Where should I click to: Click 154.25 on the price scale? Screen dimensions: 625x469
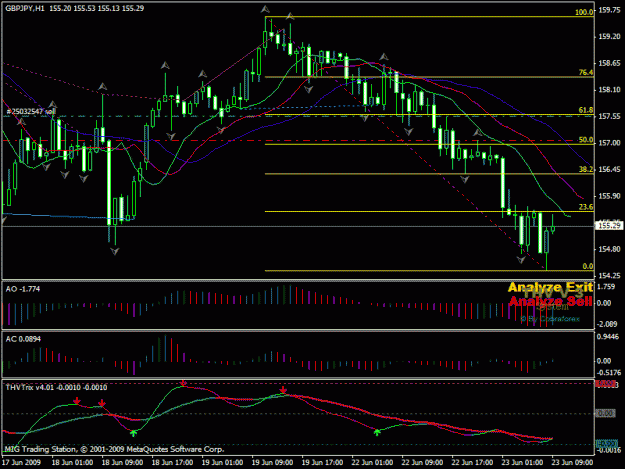(609, 276)
